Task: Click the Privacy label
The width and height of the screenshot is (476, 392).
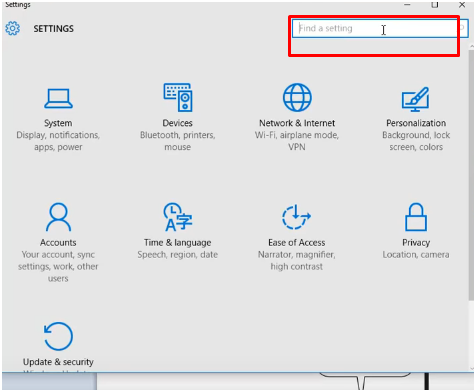Action: 416,243
